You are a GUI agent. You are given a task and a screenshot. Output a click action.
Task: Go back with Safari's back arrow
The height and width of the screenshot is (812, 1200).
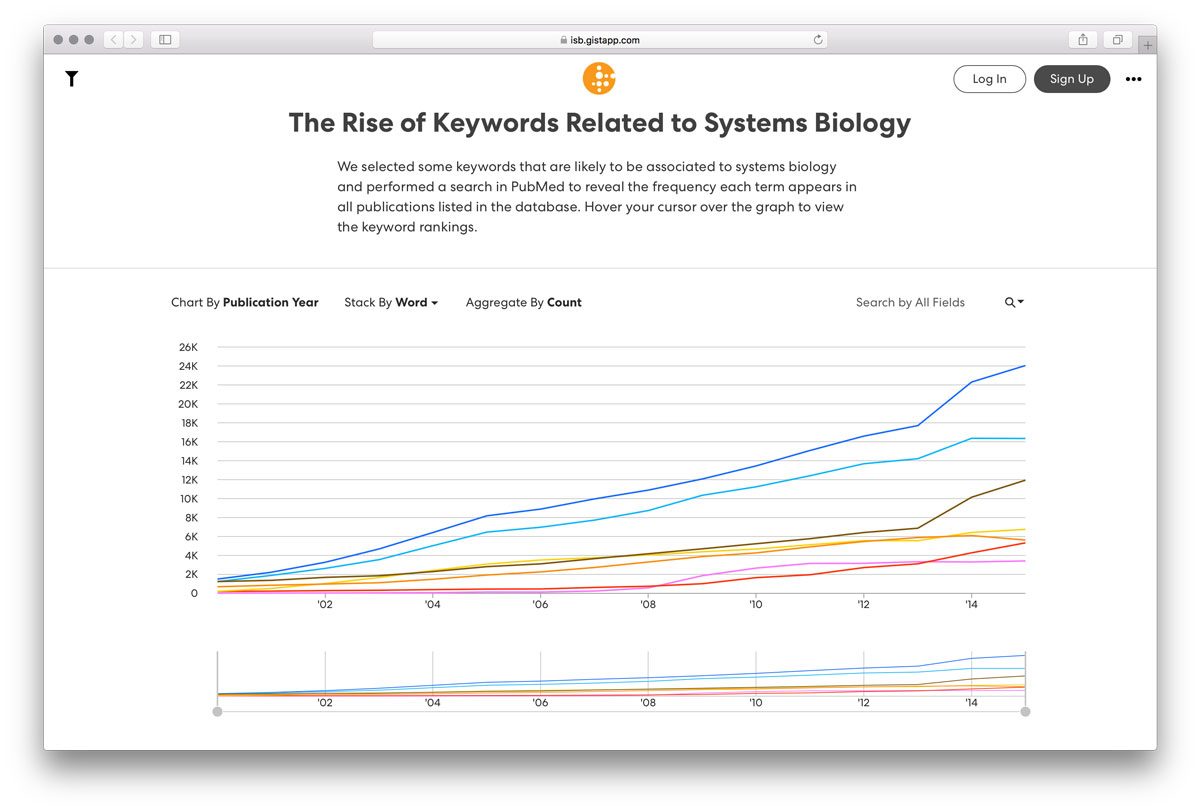coord(113,40)
